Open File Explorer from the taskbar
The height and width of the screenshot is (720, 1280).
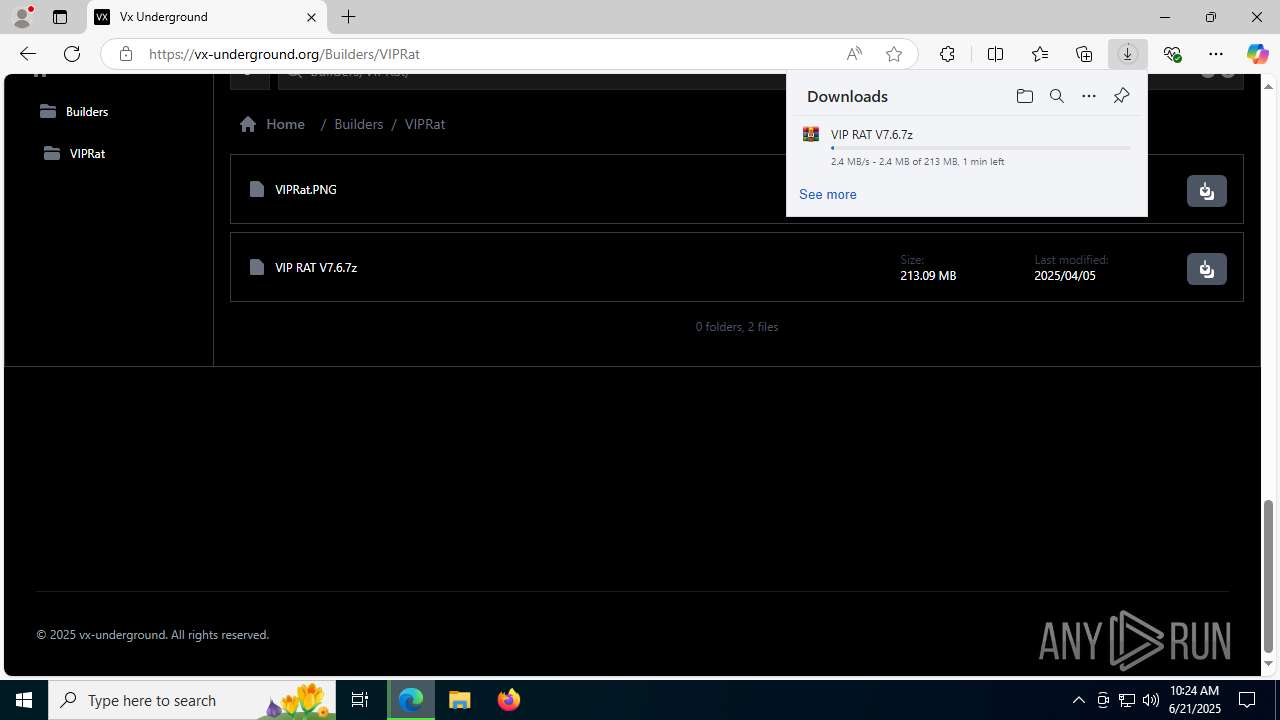tap(460, 700)
